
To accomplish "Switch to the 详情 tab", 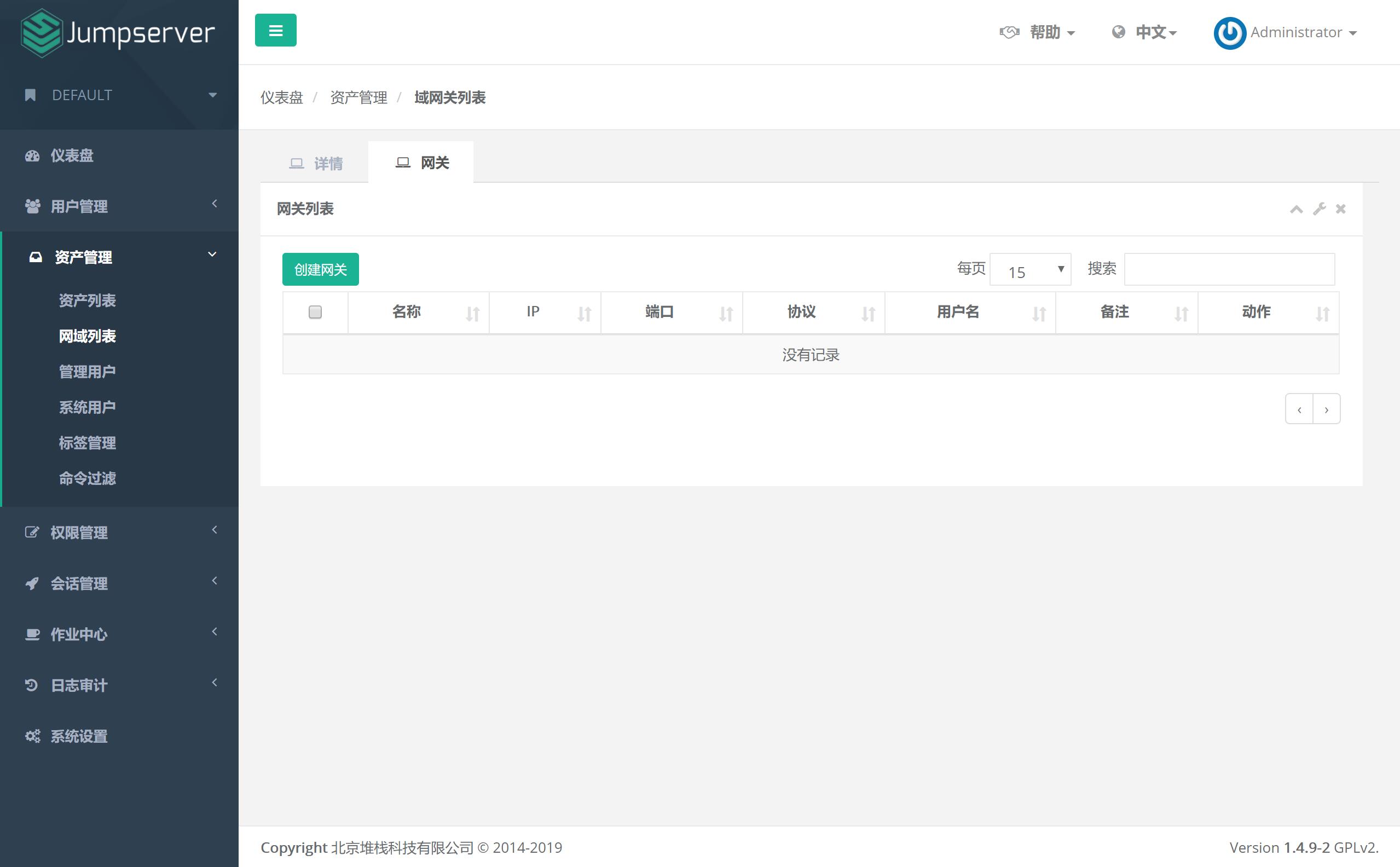I will (315, 164).
